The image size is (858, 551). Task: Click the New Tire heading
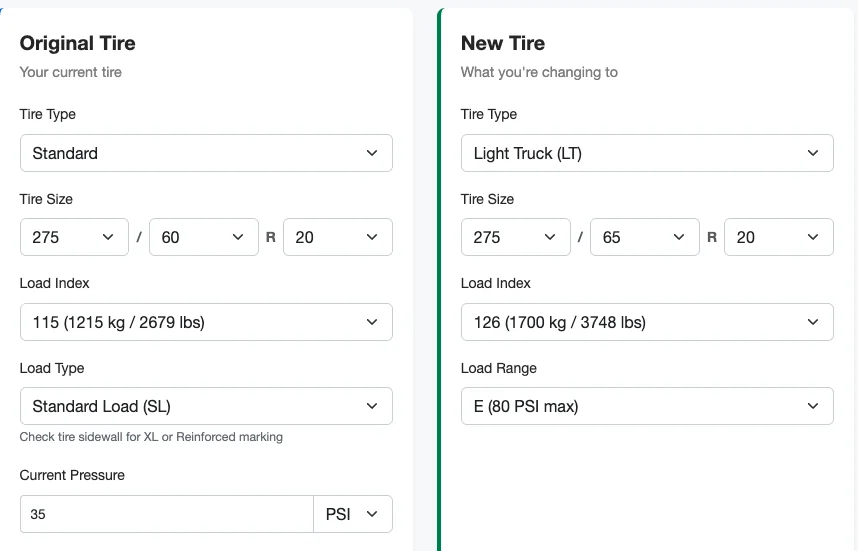click(x=502, y=43)
